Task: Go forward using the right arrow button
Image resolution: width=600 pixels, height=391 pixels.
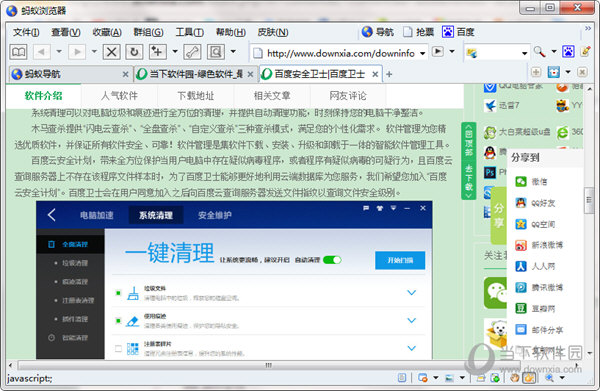Action: pos(77,52)
